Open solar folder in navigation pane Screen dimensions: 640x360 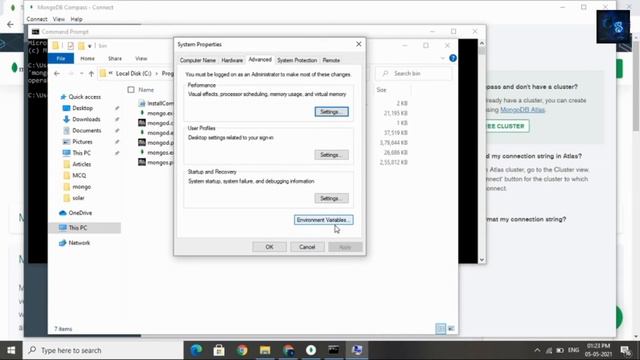click(x=78, y=198)
